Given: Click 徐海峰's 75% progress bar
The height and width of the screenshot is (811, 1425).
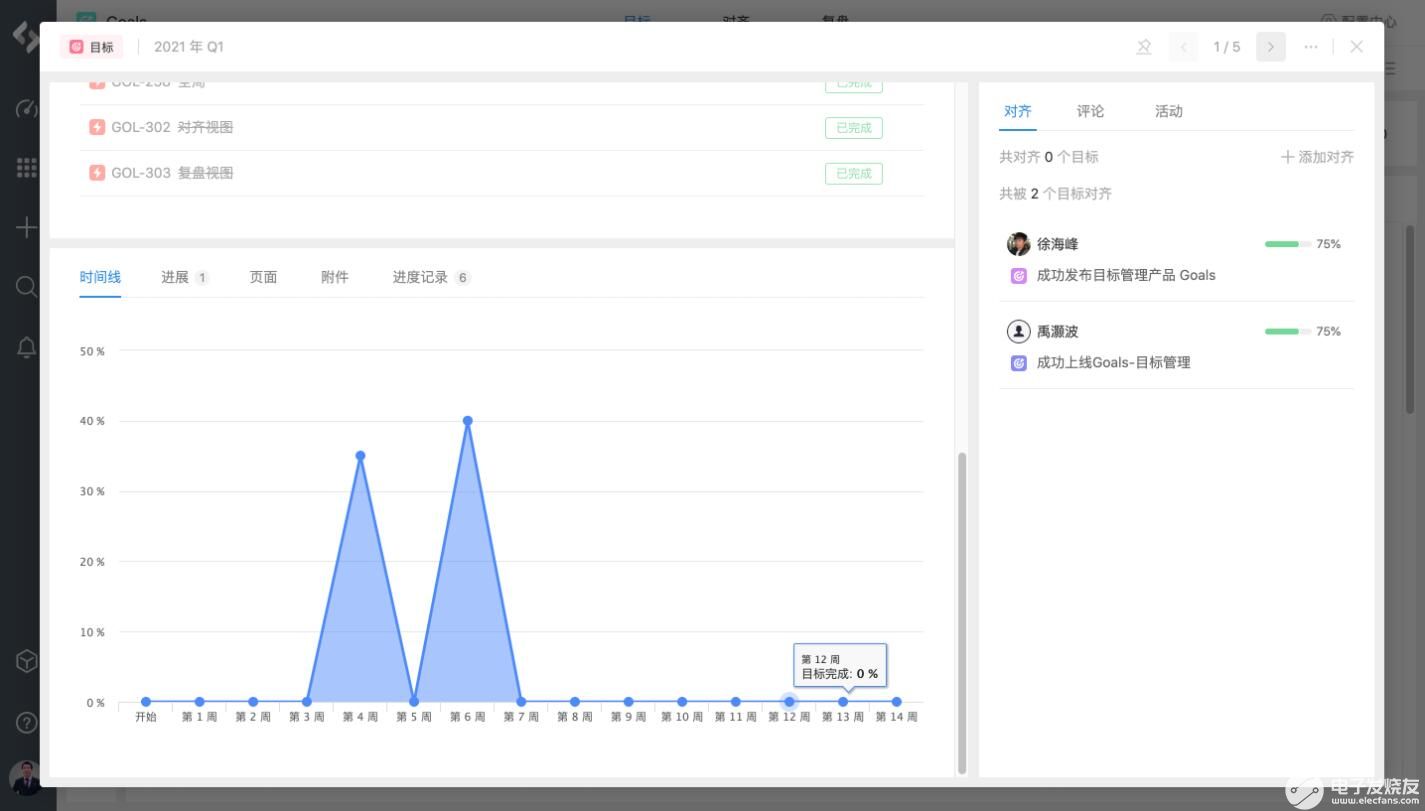Looking at the screenshot, I should [x=1288, y=244].
